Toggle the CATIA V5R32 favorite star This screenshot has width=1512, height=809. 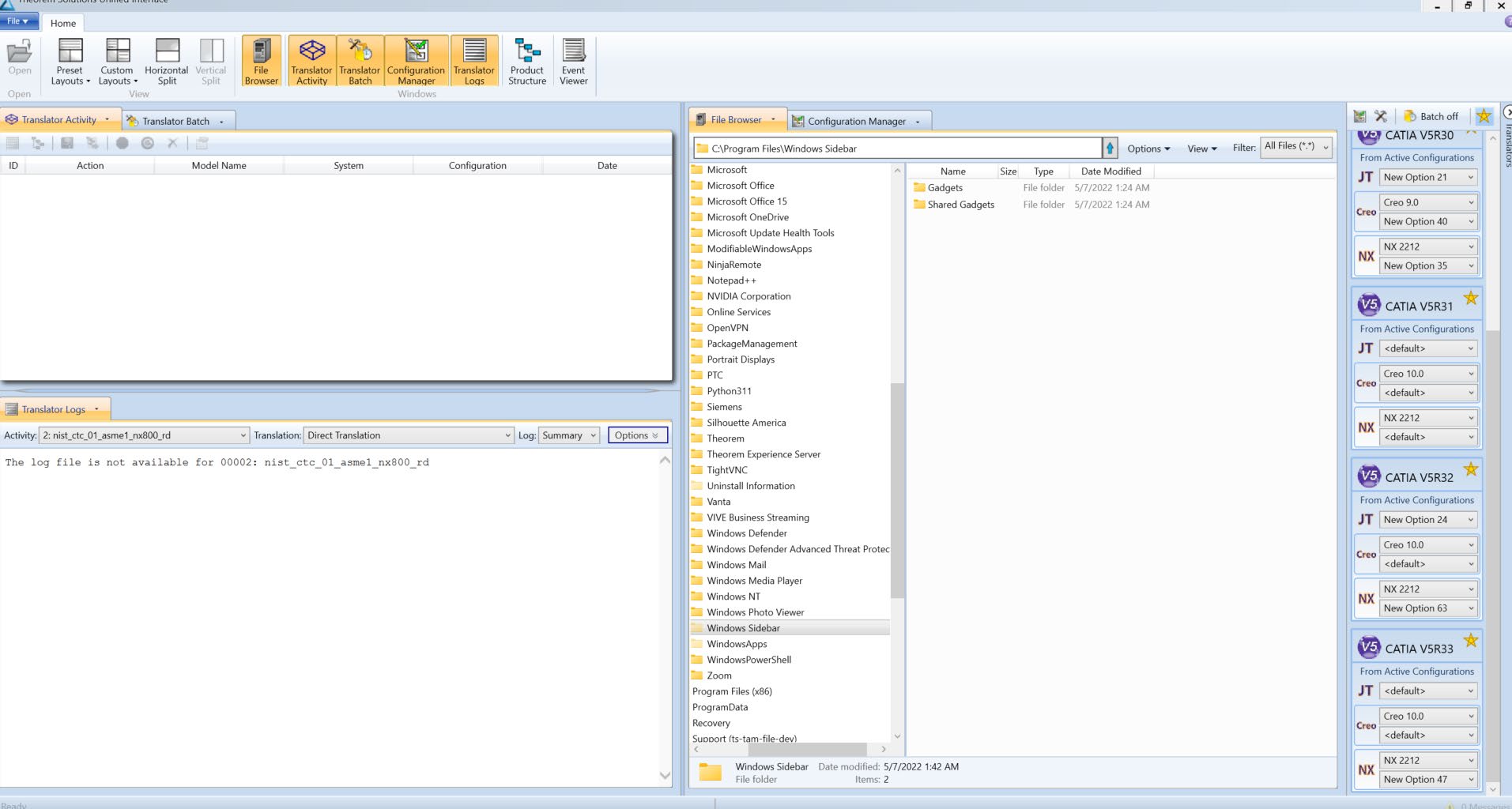(x=1470, y=469)
